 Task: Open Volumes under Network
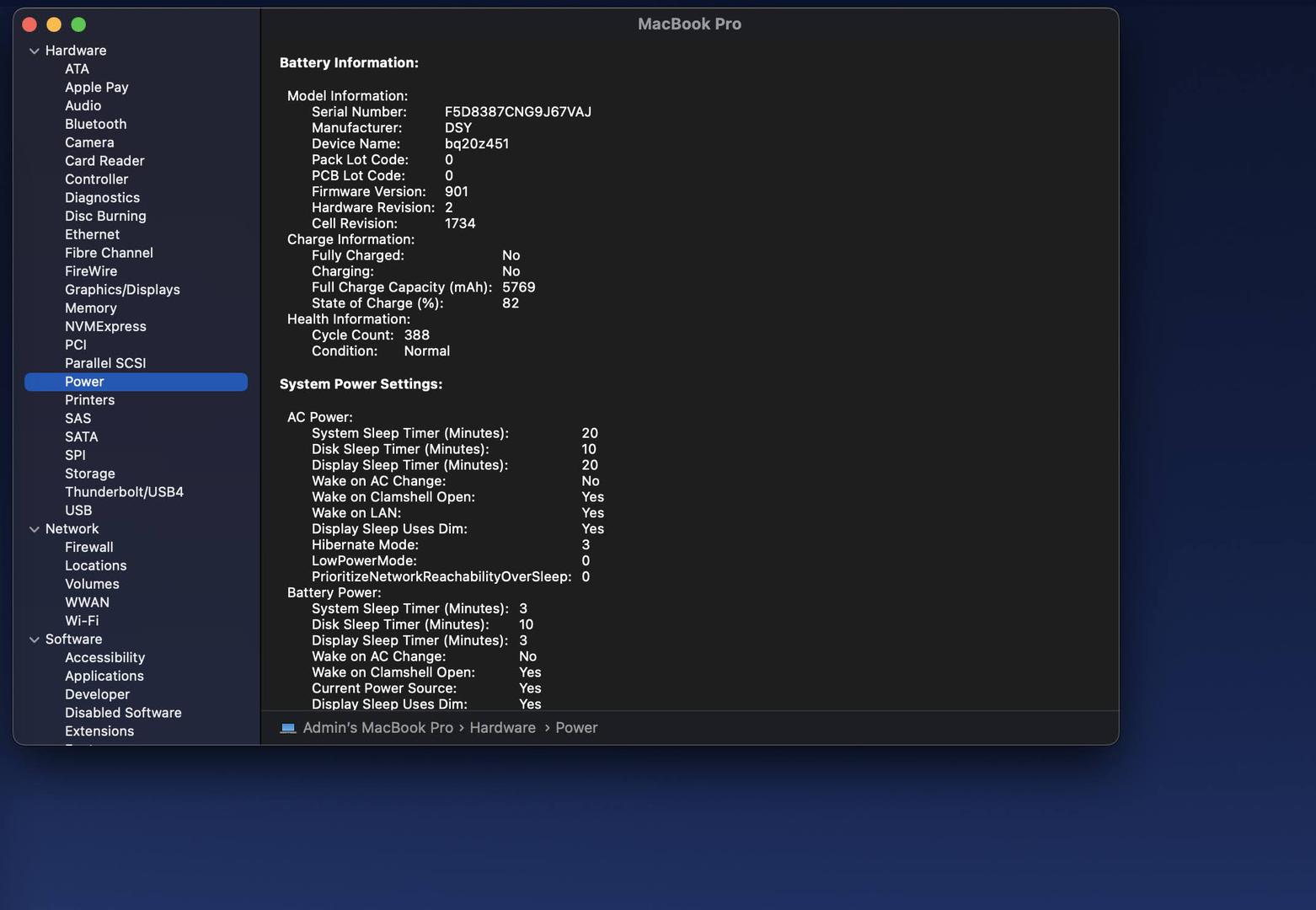tap(92, 584)
